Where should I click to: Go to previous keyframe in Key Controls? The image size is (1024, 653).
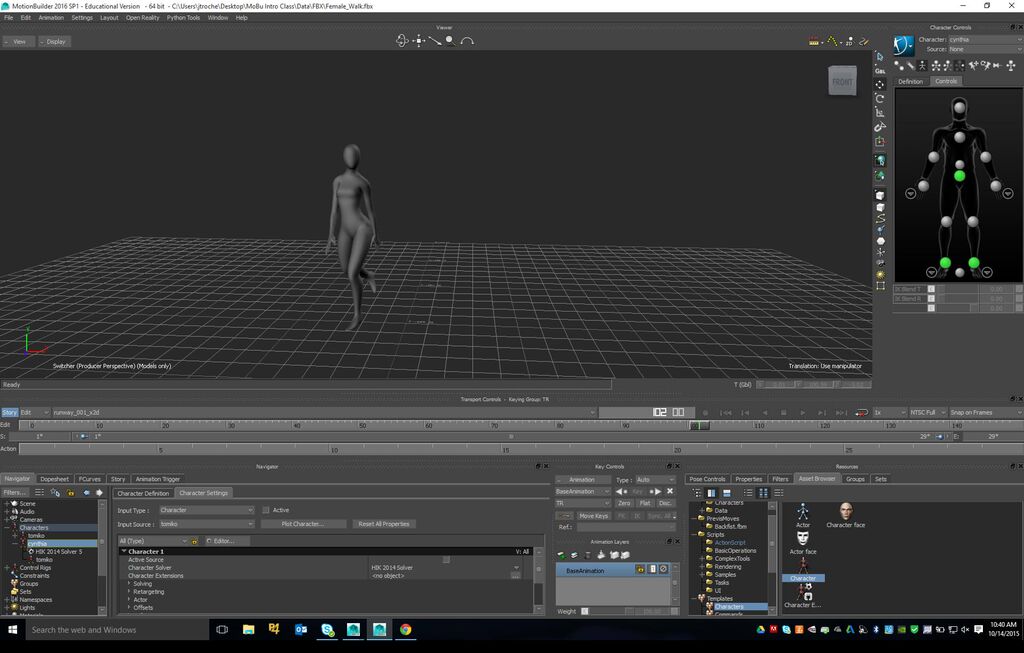[620, 491]
